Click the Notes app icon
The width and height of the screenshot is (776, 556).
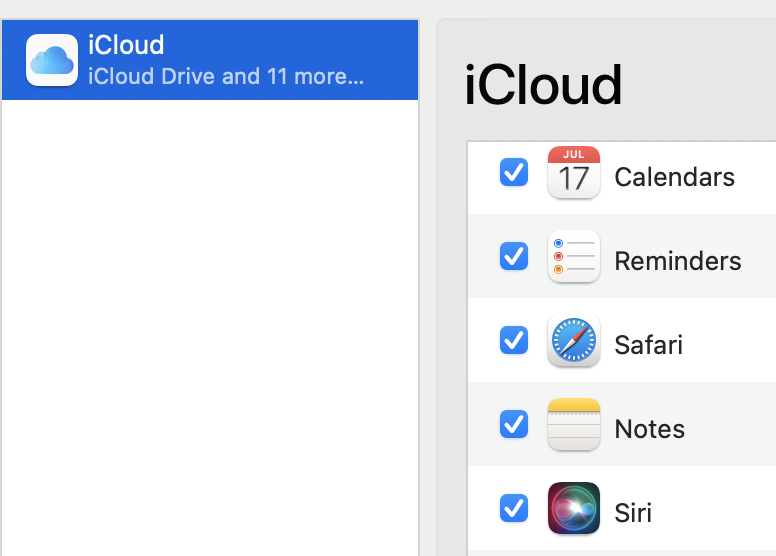[x=574, y=424]
